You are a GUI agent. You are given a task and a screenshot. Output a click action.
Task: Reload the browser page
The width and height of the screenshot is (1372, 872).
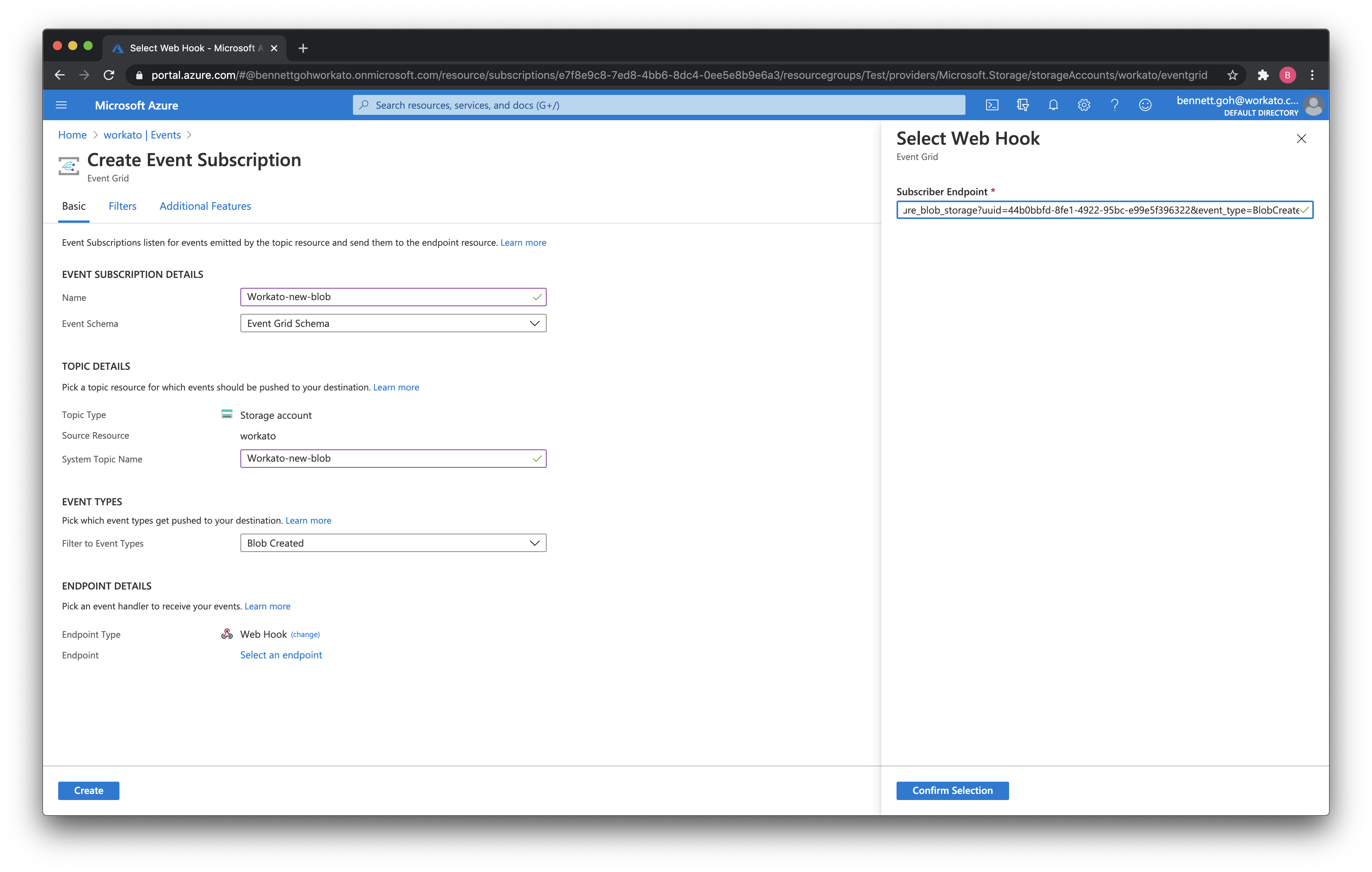(x=109, y=75)
